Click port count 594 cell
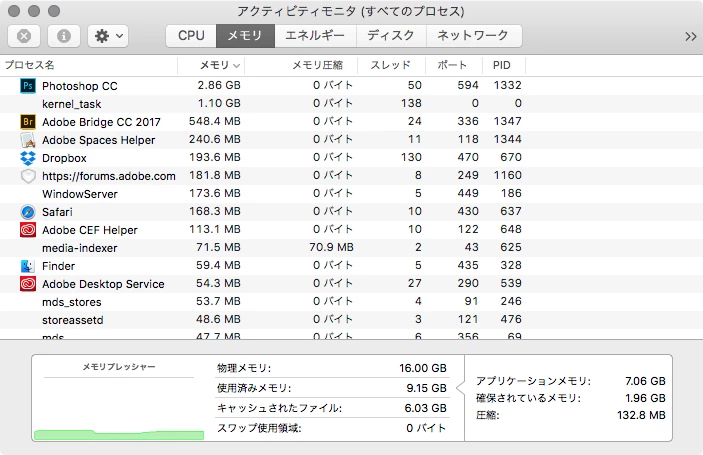703x455 pixels. click(x=468, y=85)
